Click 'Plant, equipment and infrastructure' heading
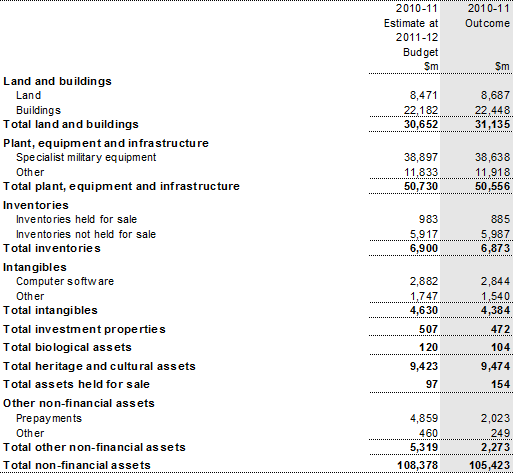 click(106, 143)
